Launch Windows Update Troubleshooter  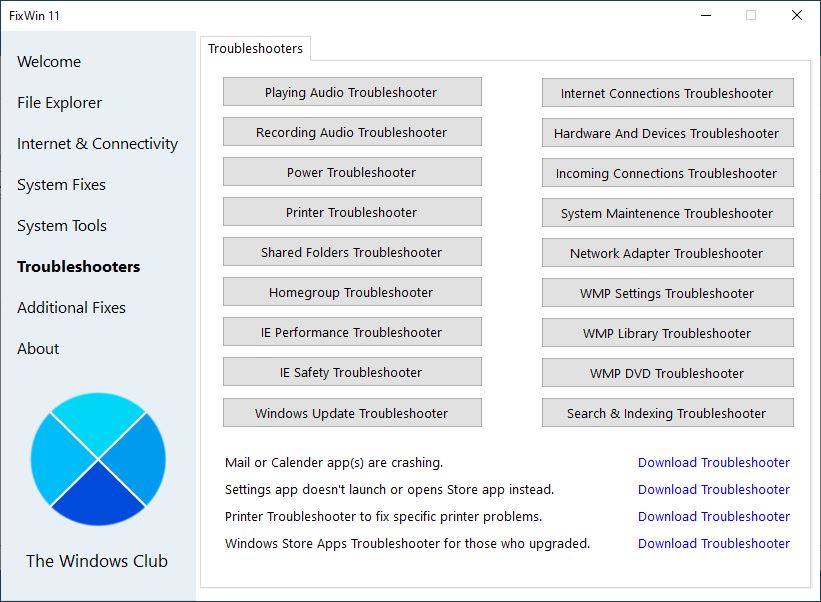[352, 413]
